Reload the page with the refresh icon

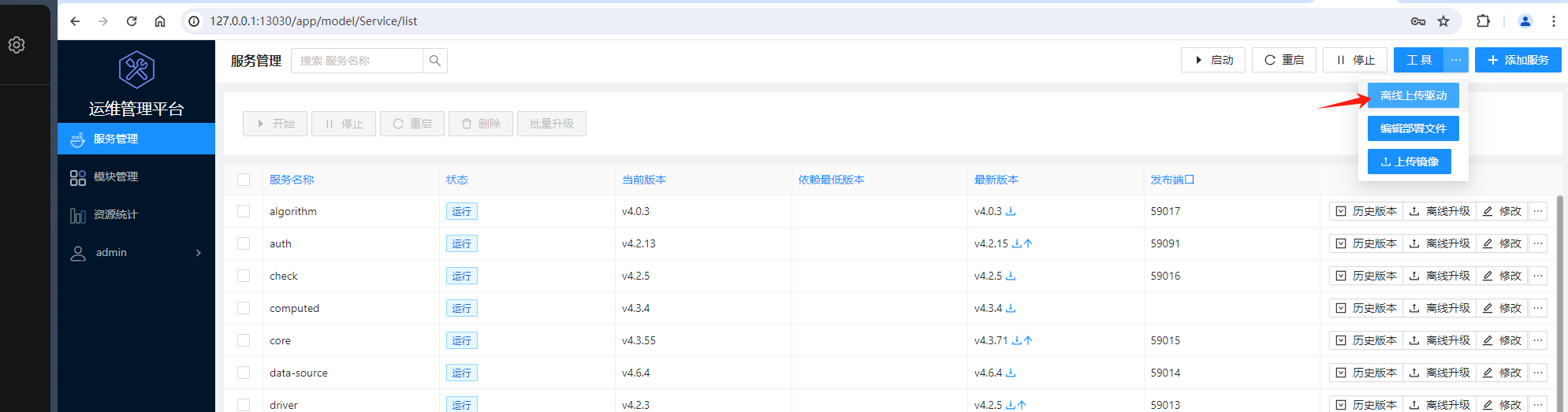(x=132, y=21)
